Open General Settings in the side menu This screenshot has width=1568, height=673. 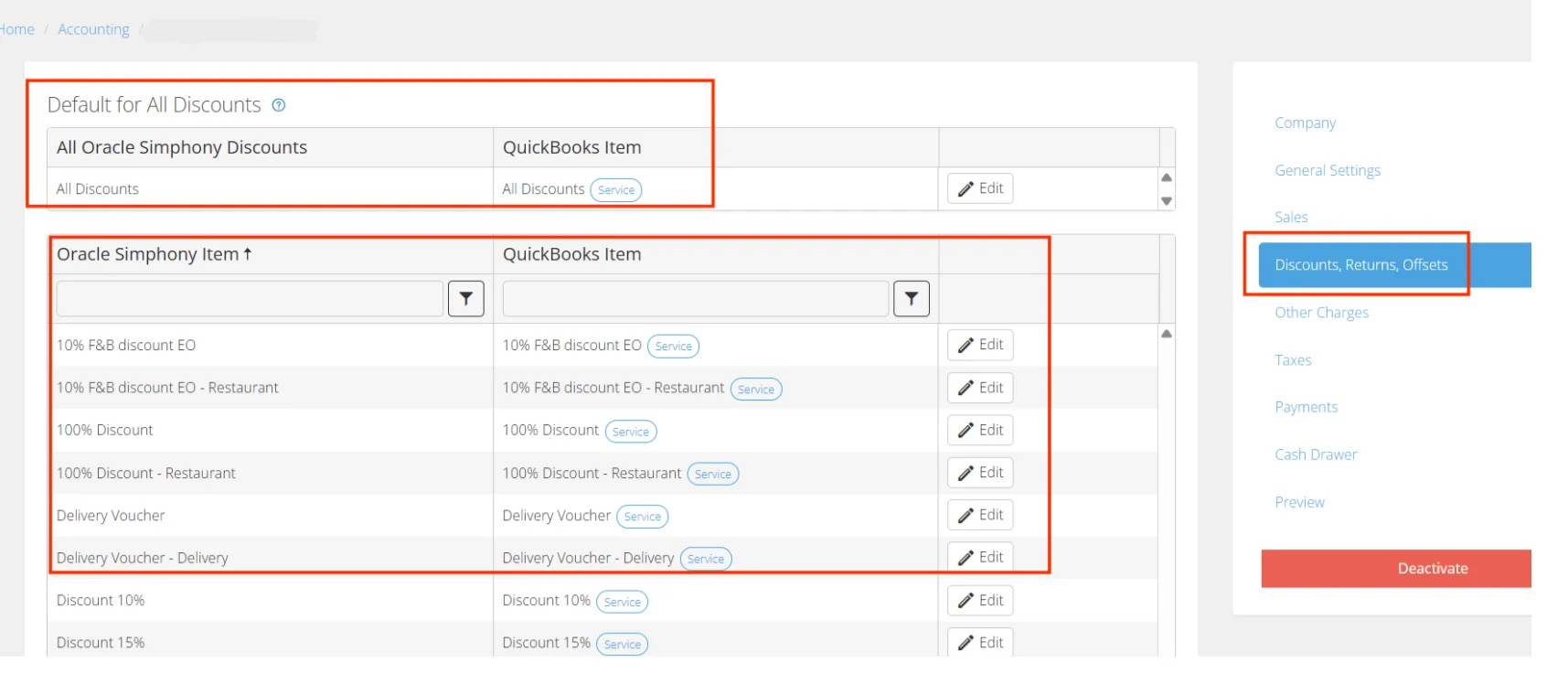1328,170
